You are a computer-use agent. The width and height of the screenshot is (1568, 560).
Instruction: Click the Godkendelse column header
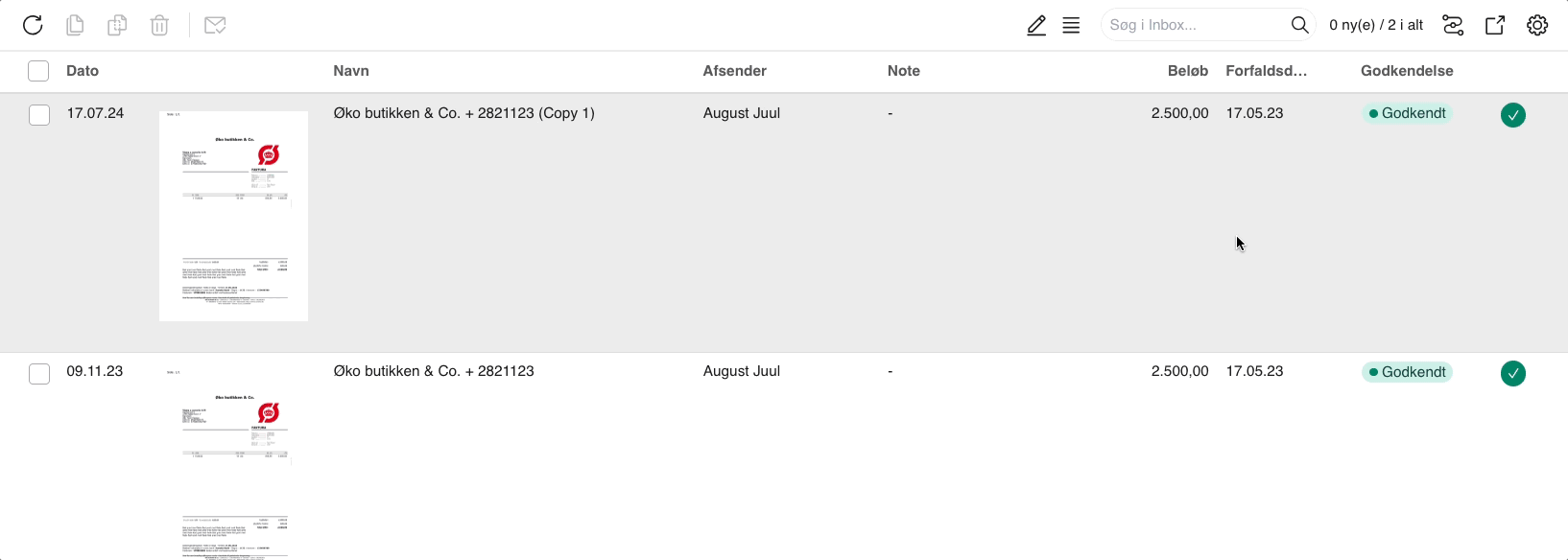[1407, 71]
